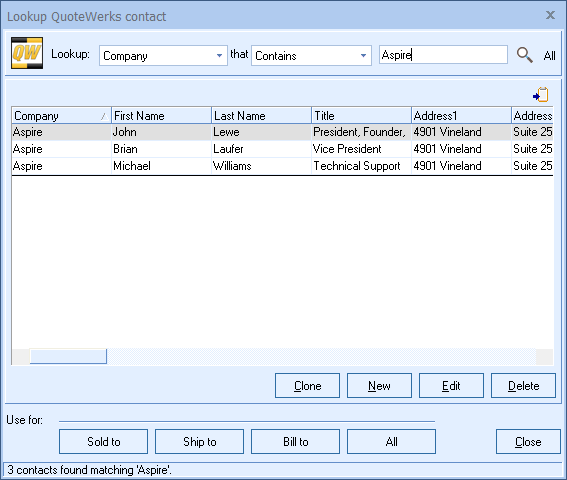Image resolution: width=567 pixels, height=480 pixels.
Task: Click the clipboard paste icon above the grid
Action: [x=541, y=95]
